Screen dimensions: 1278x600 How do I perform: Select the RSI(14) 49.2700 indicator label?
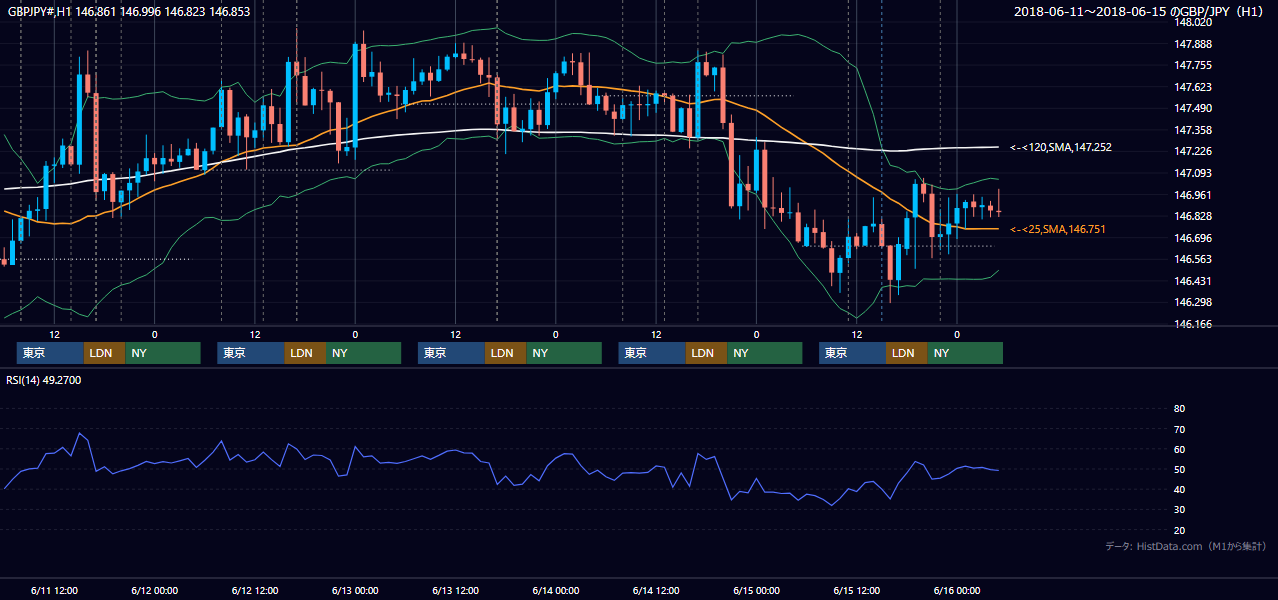[x=44, y=380]
